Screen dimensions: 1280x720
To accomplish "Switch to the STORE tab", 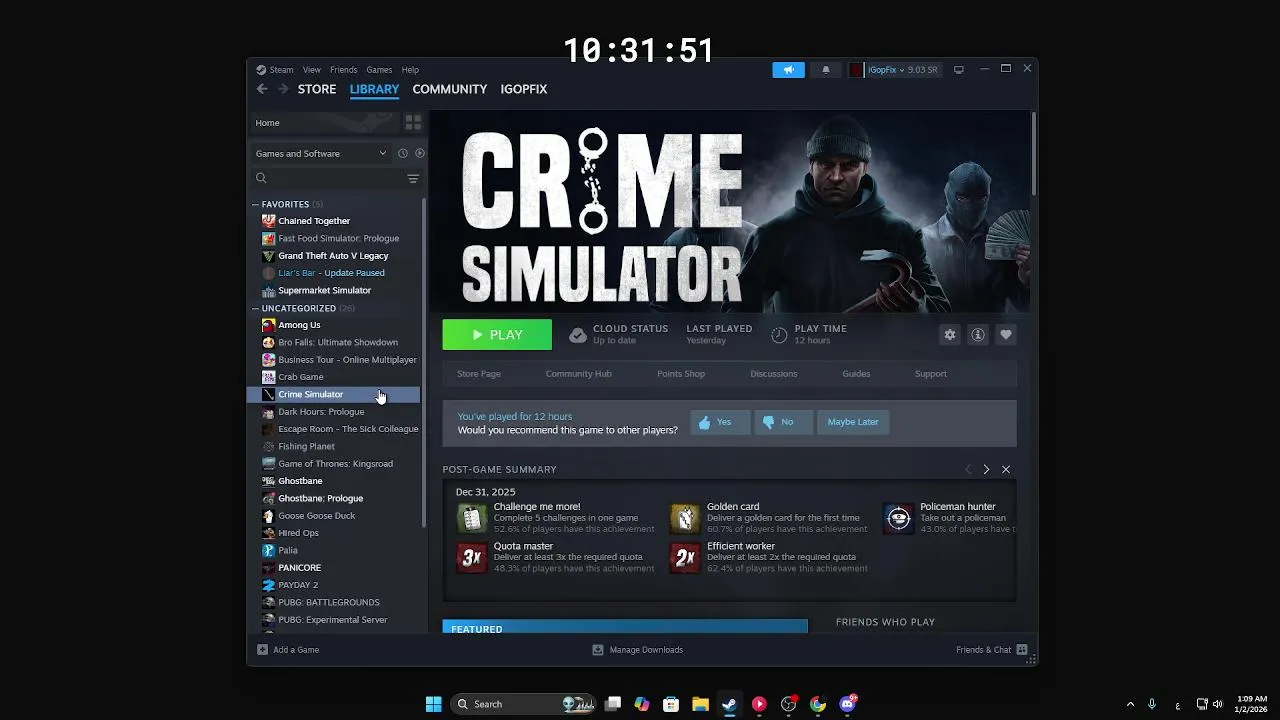I will pos(317,89).
